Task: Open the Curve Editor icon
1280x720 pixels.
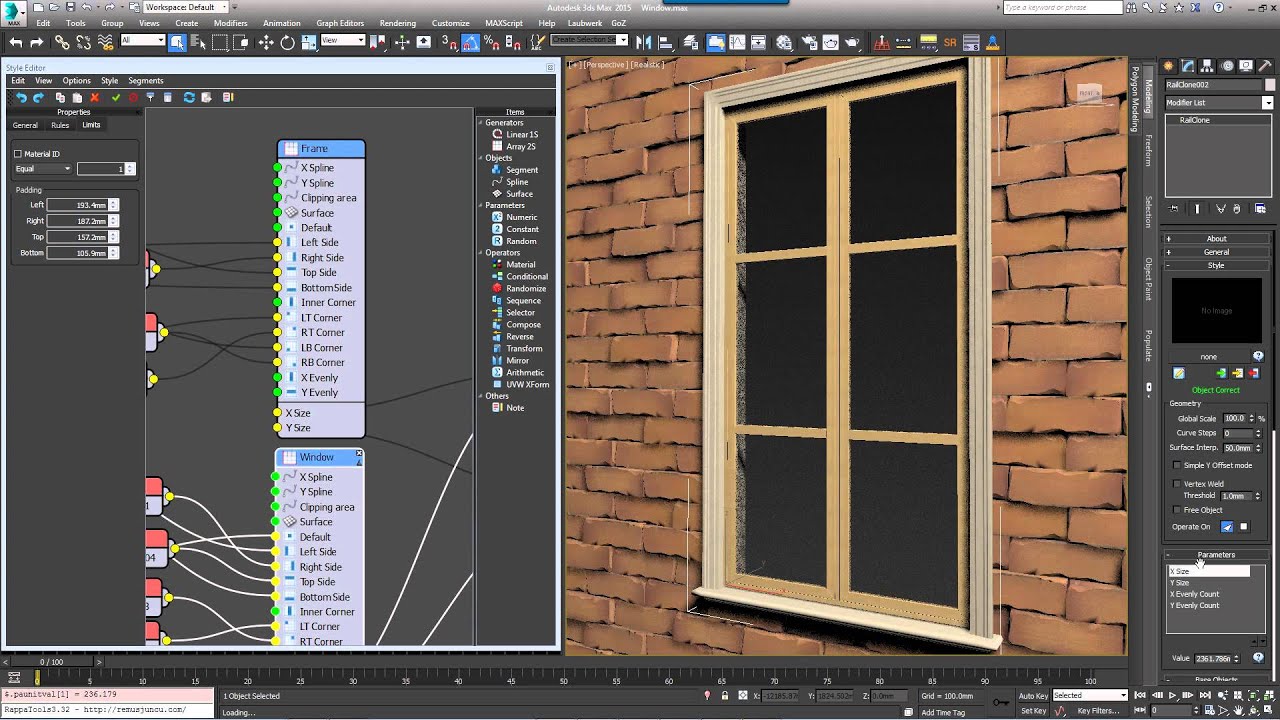Action: click(737, 42)
